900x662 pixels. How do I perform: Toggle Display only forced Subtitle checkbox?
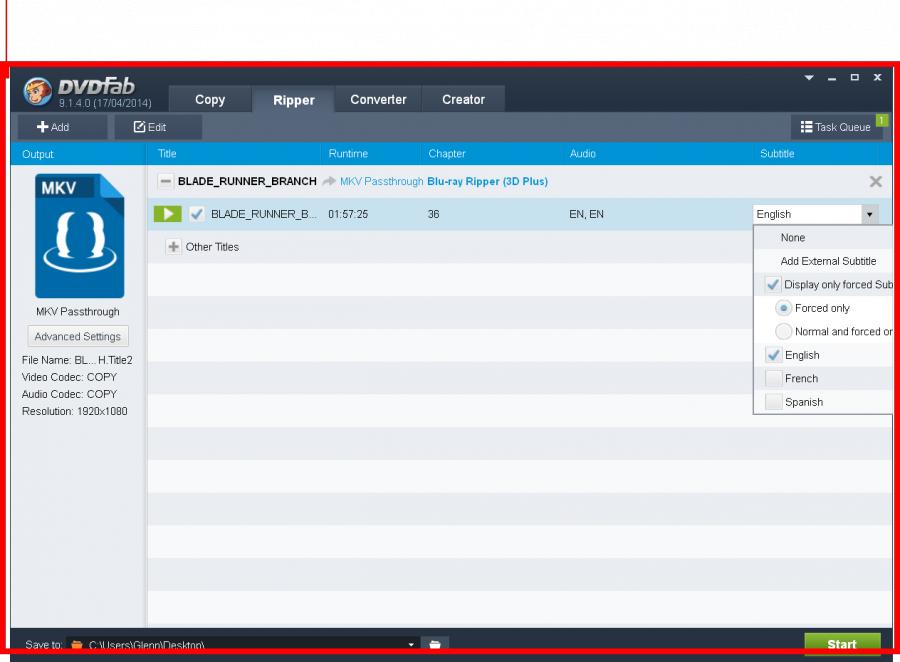coord(773,284)
